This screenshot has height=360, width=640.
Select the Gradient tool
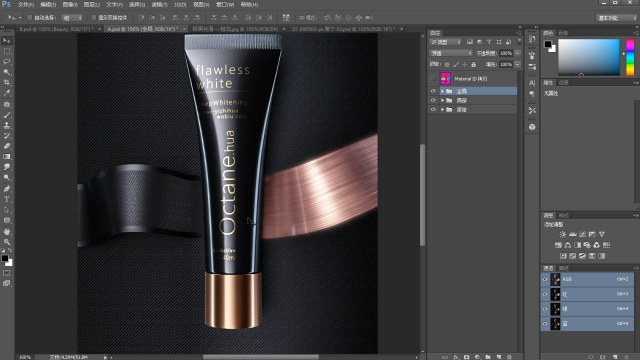(7, 157)
